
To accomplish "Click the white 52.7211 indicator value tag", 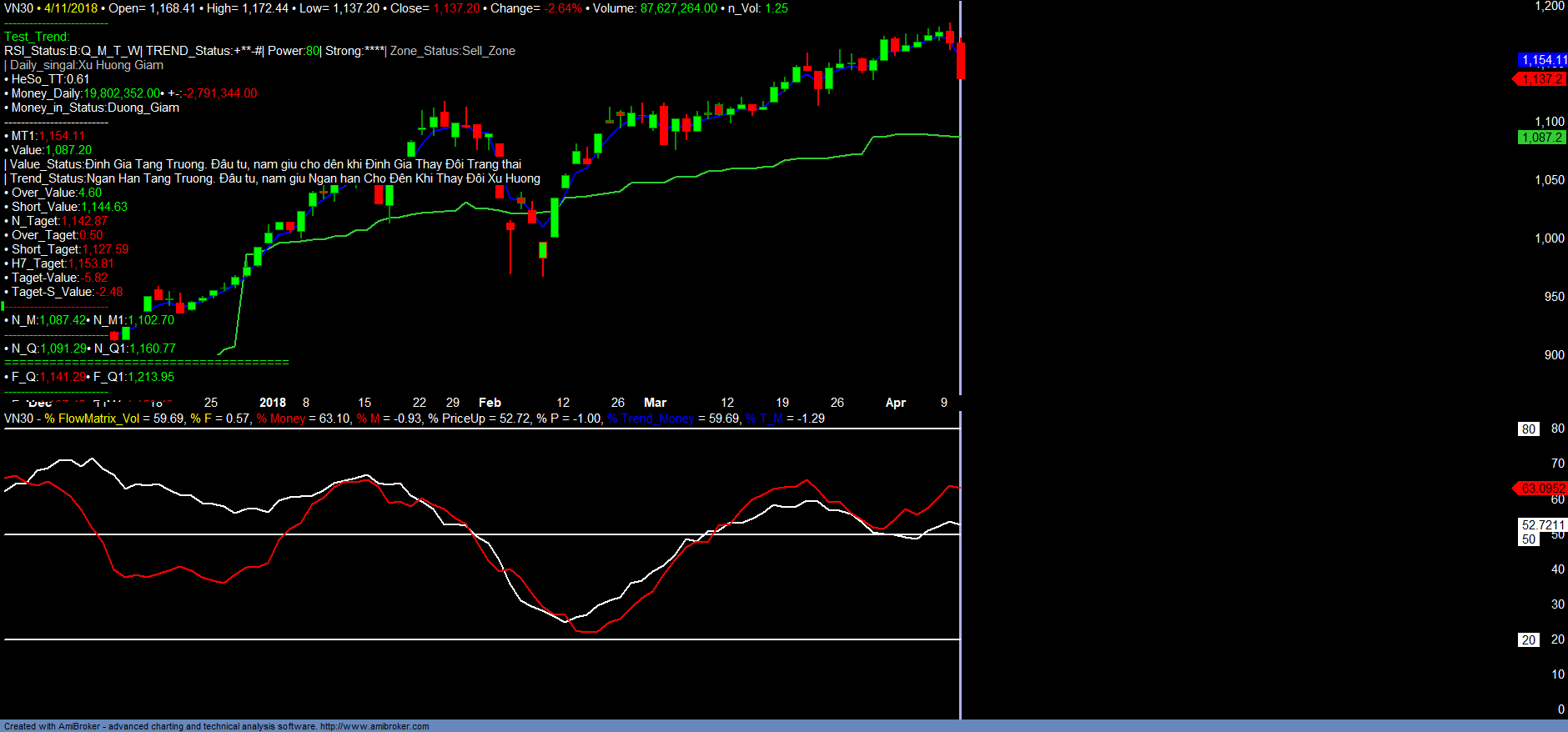I will (1542, 525).
